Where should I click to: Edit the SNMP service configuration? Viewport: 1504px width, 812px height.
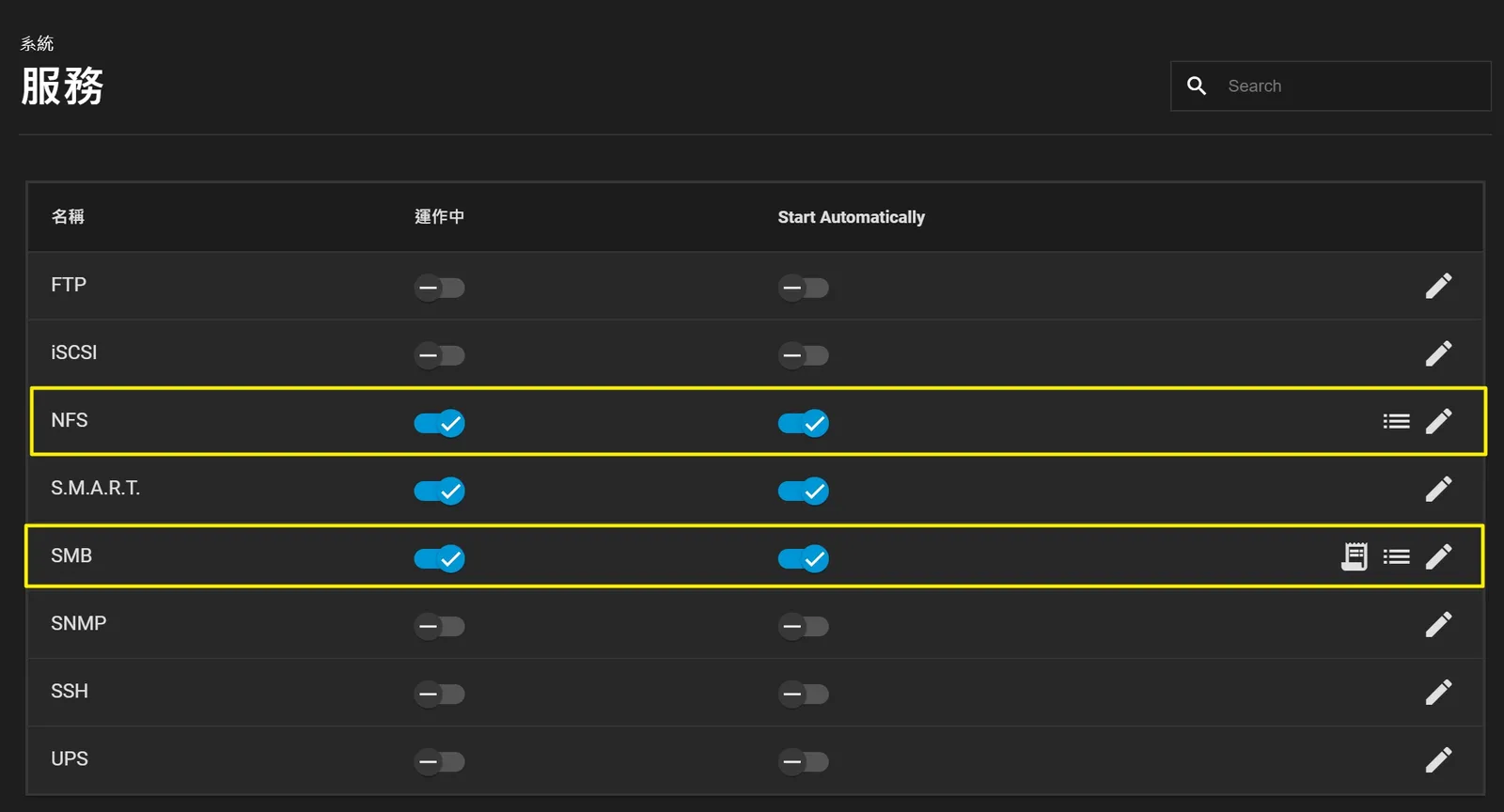coord(1438,624)
